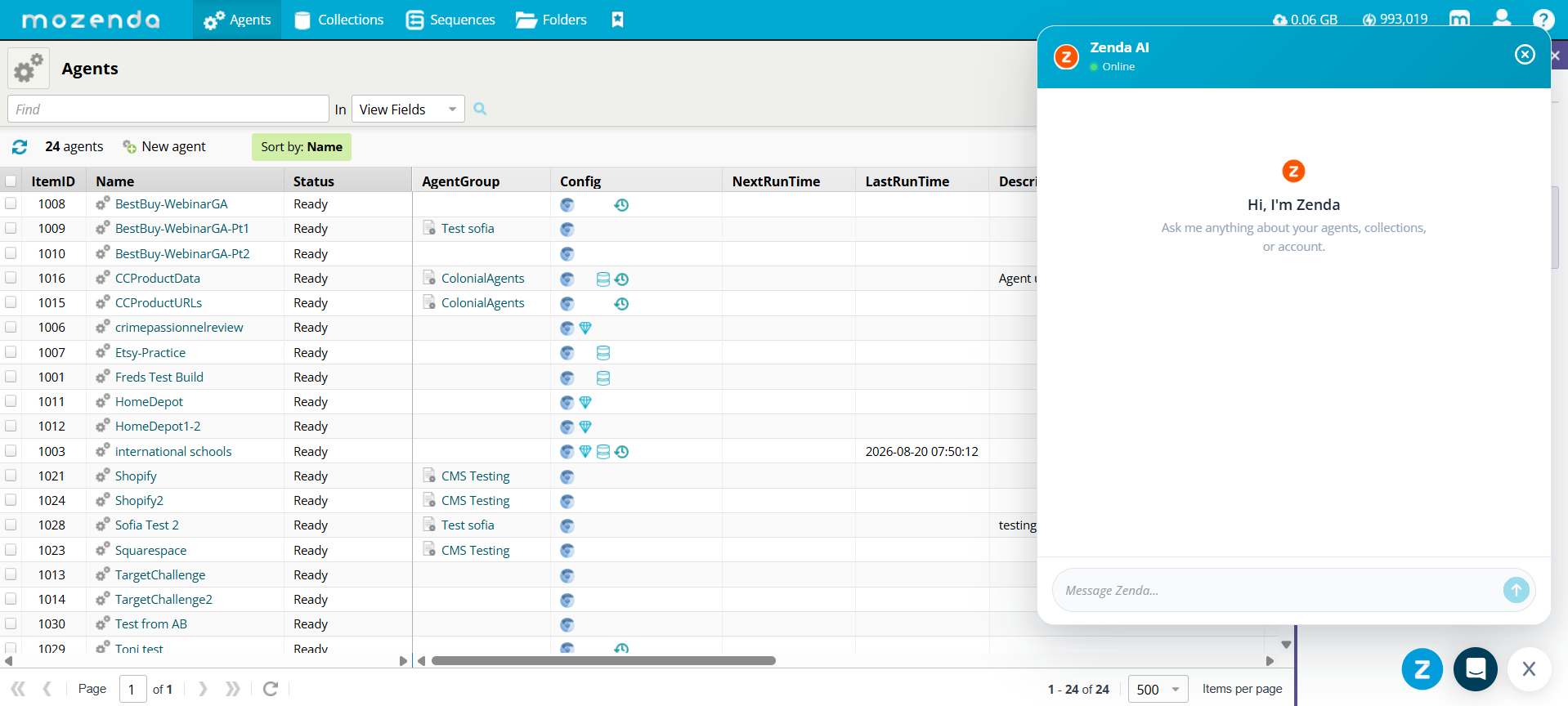Click the Sort by: Name button

pyautogui.click(x=302, y=147)
